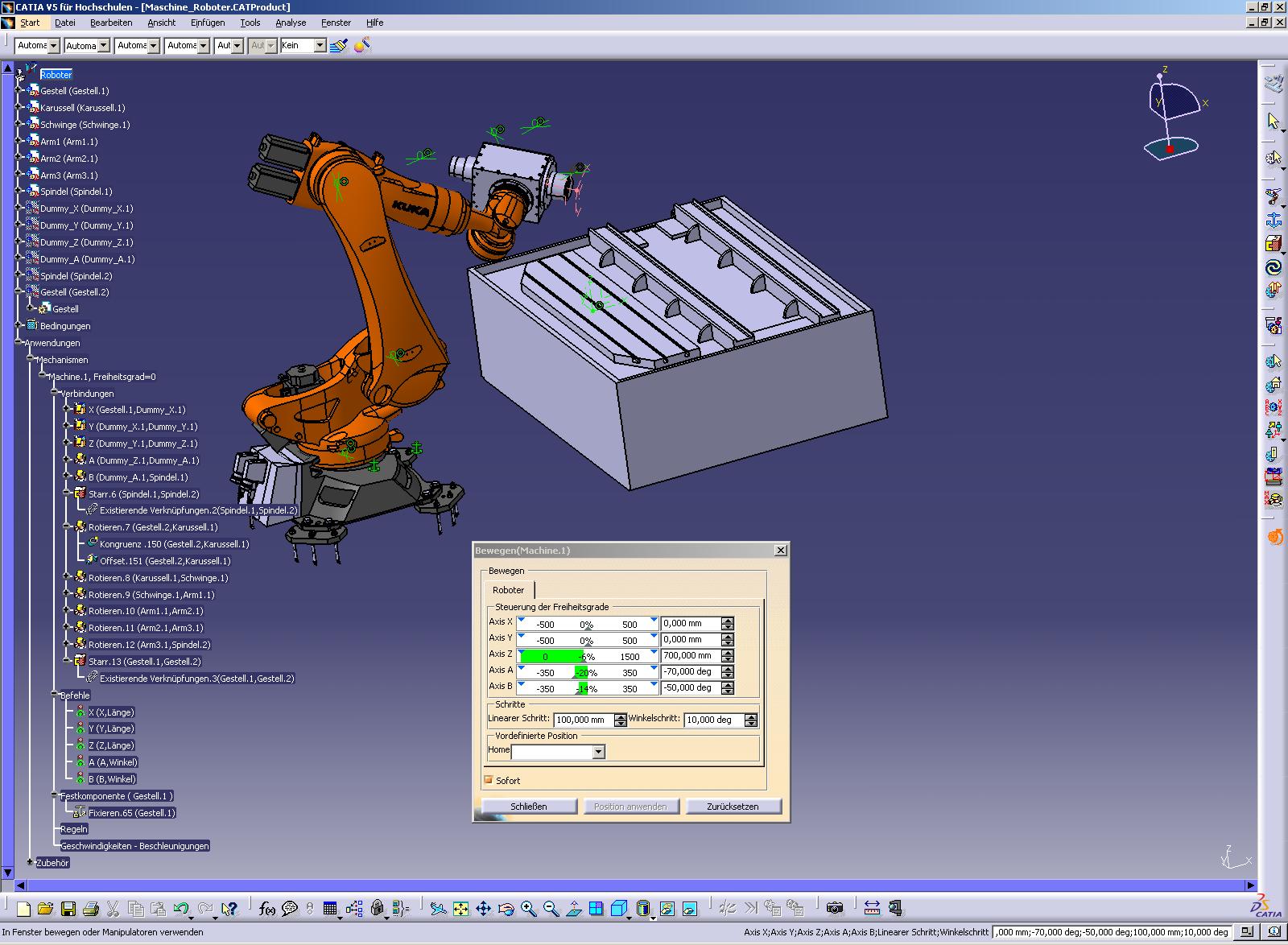The width and height of the screenshot is (1288, 945).
Task: Save using the floppy disk icon
Action: (68, 909)
